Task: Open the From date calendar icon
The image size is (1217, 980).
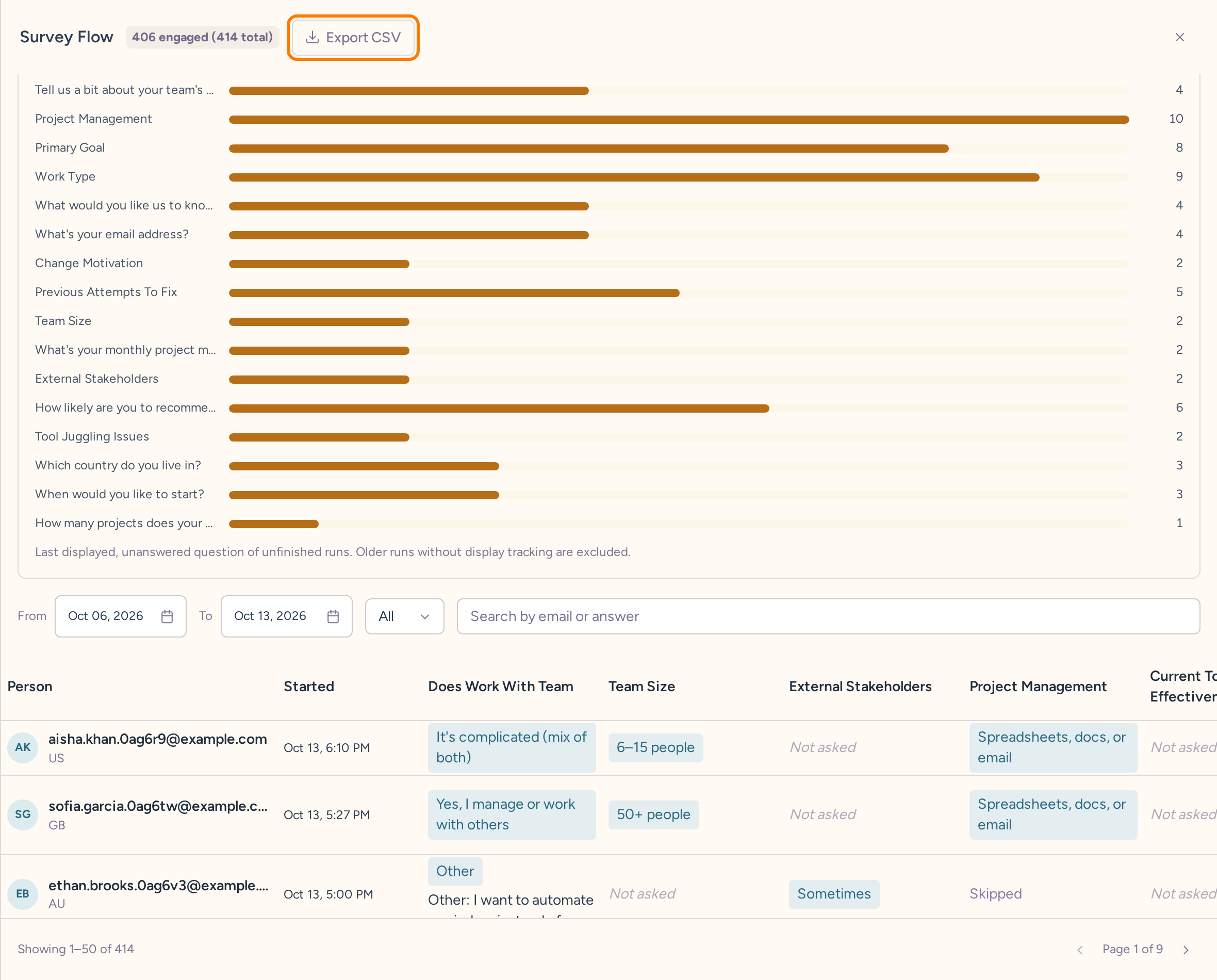Action: [x=167, y=616]
